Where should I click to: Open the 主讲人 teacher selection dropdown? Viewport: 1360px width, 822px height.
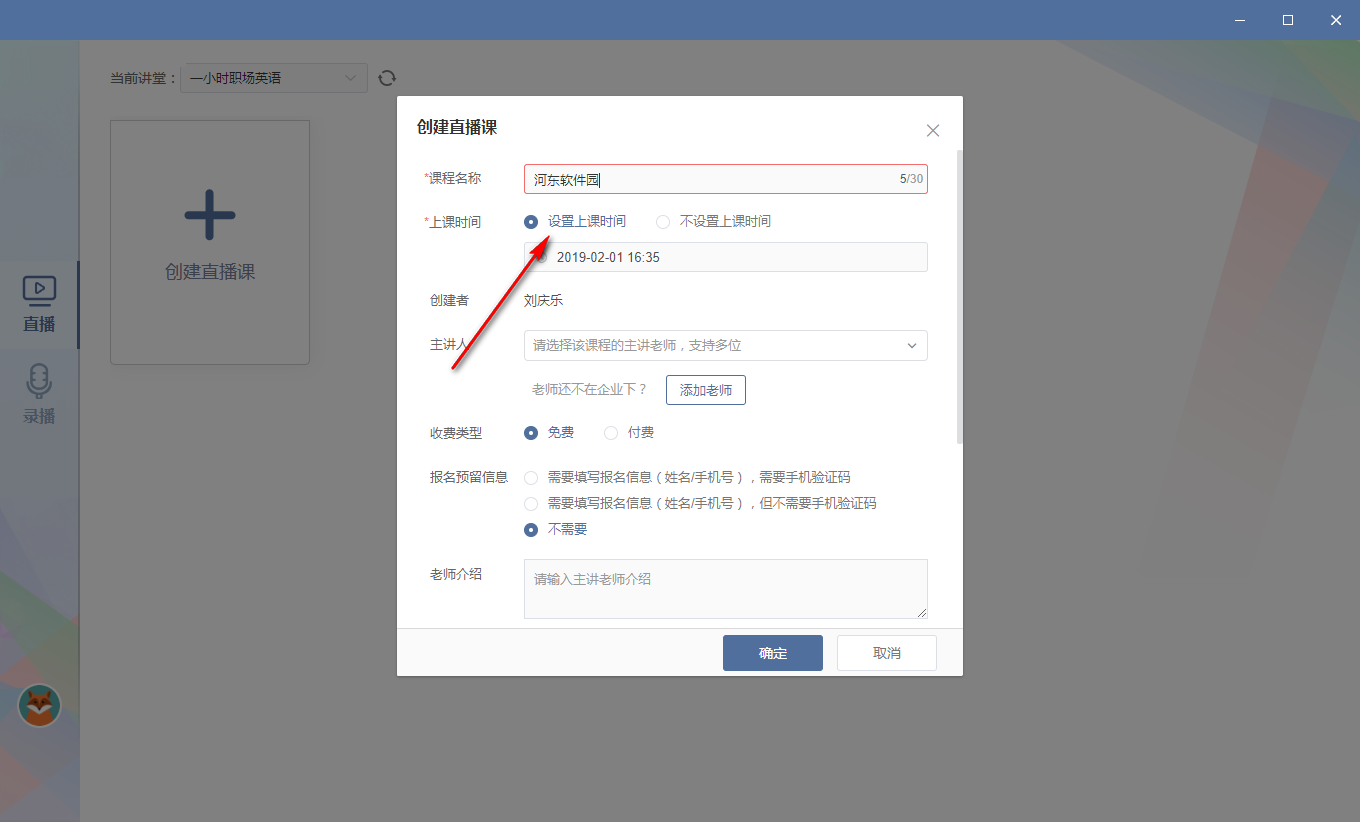(725, 345)
